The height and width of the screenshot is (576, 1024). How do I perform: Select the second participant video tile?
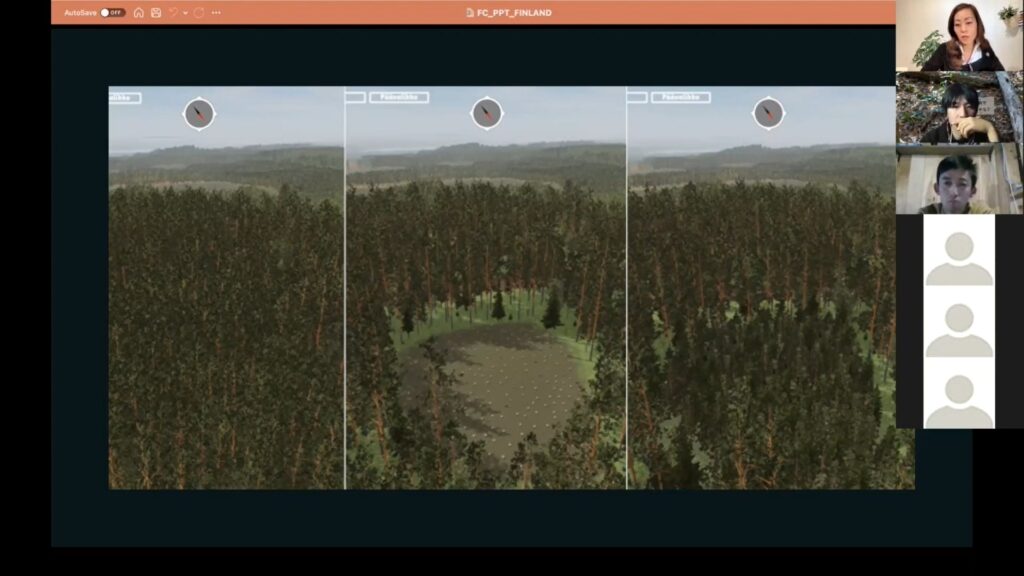[x=959, y=107]
